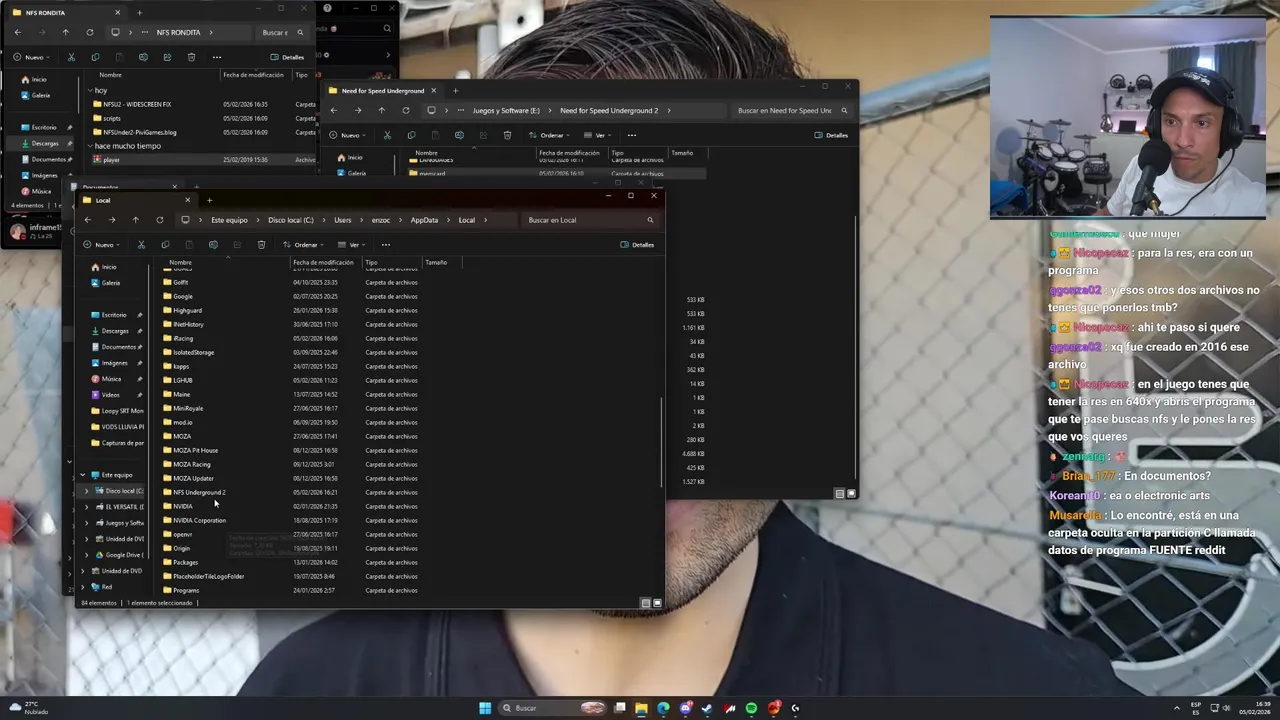This screenshot has width=1280, height=720.
Task: Delete item in Need for Speed Underground window
Action: (x=507, y=135)
